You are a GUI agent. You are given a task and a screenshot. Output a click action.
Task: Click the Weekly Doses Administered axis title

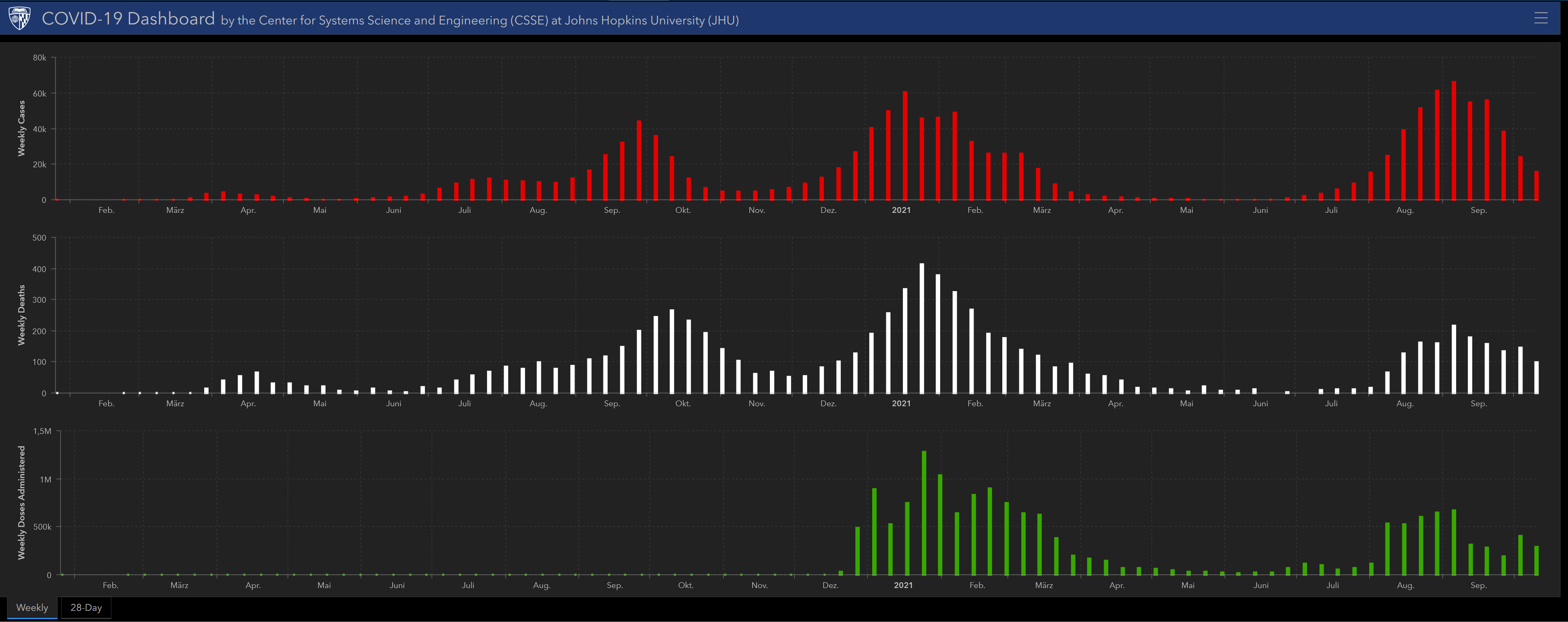pyautogui.click(x=22, y=503)
